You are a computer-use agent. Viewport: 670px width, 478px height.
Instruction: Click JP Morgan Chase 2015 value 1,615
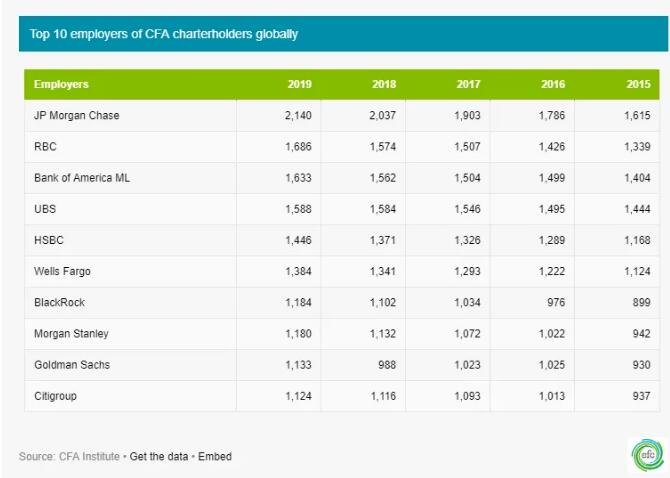(638, 115)
